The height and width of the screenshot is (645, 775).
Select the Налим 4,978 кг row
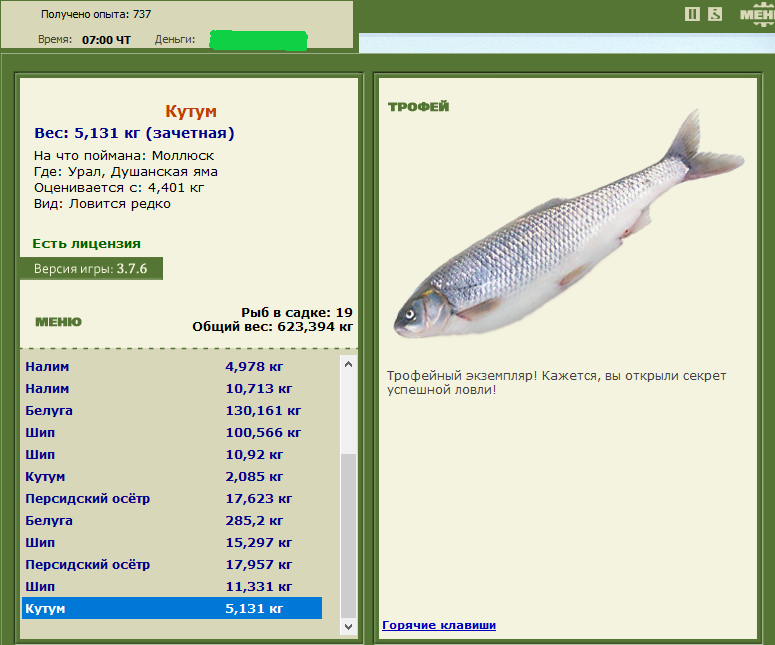(x=172, y=367)
